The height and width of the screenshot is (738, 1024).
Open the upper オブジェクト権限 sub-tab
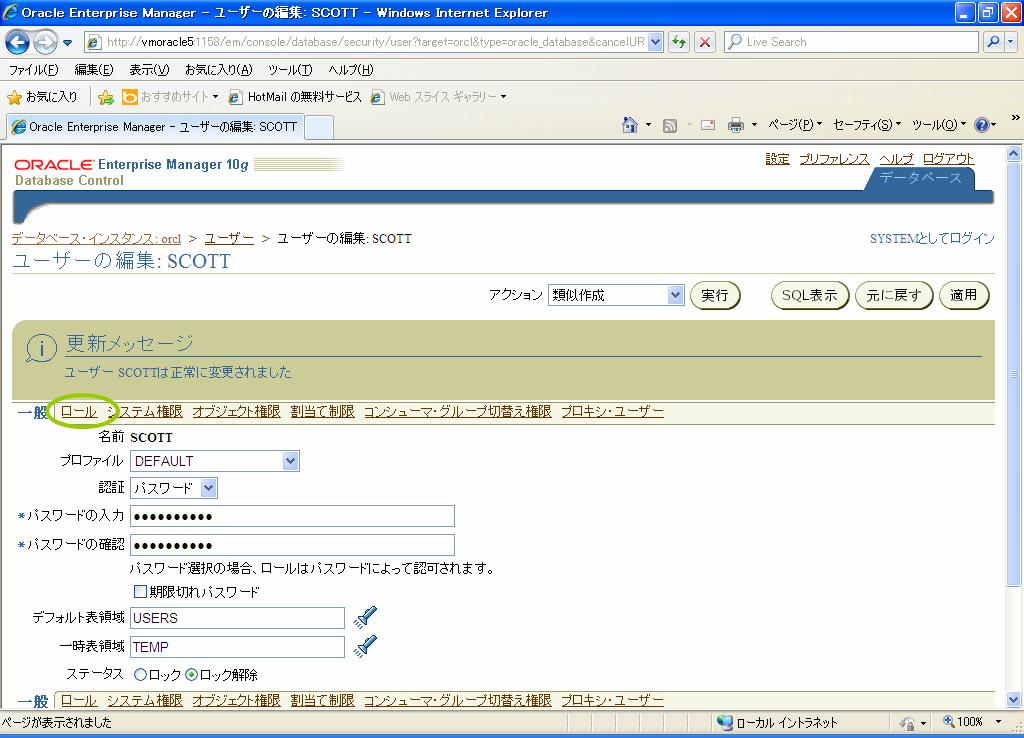[x=236, y=411]
